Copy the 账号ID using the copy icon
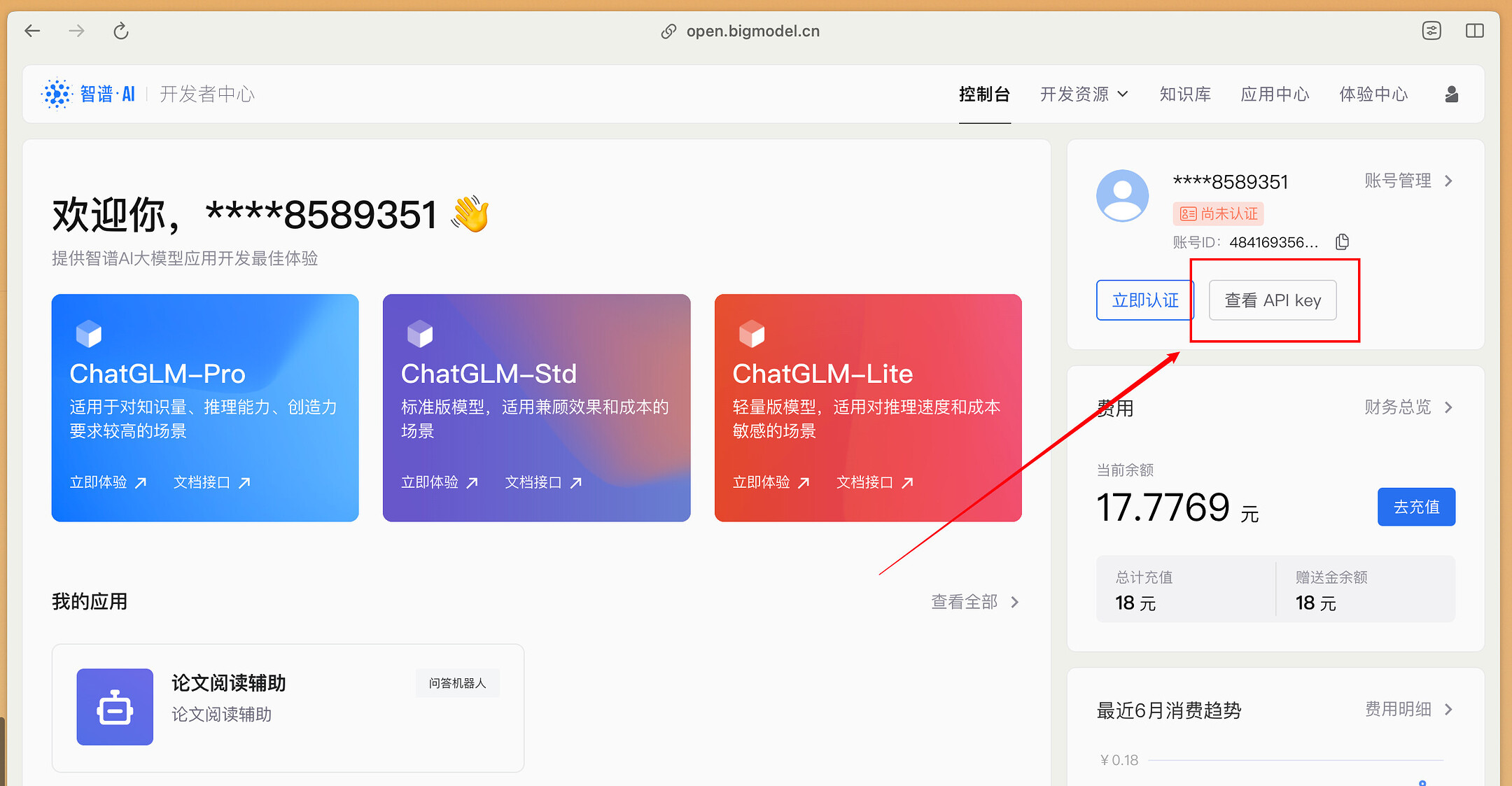The image size is (1512, 786). (1342, 241)
